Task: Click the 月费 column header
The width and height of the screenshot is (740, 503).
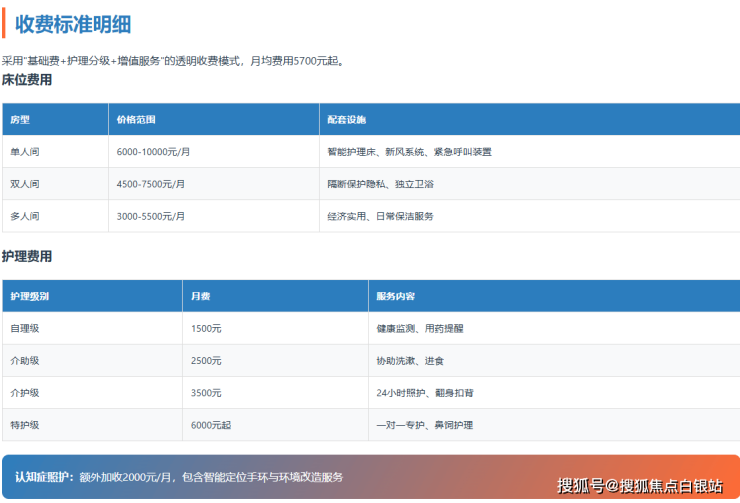Action: (x=200, y=297)
